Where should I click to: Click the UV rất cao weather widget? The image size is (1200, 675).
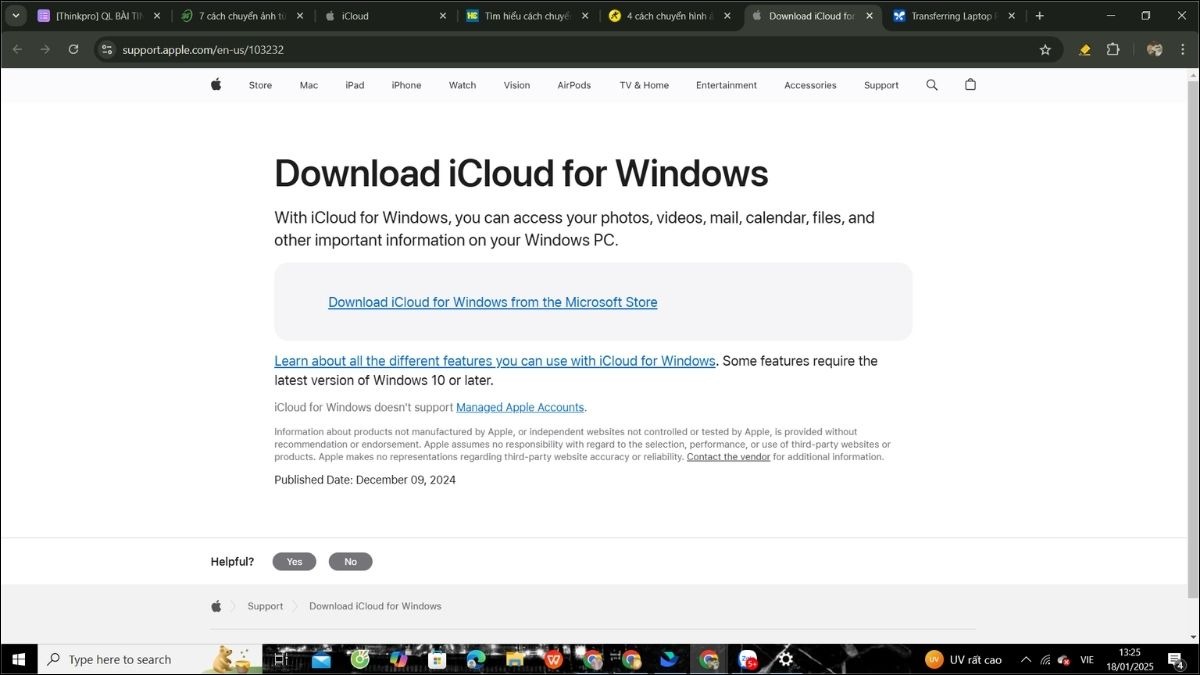coord(964,659)
